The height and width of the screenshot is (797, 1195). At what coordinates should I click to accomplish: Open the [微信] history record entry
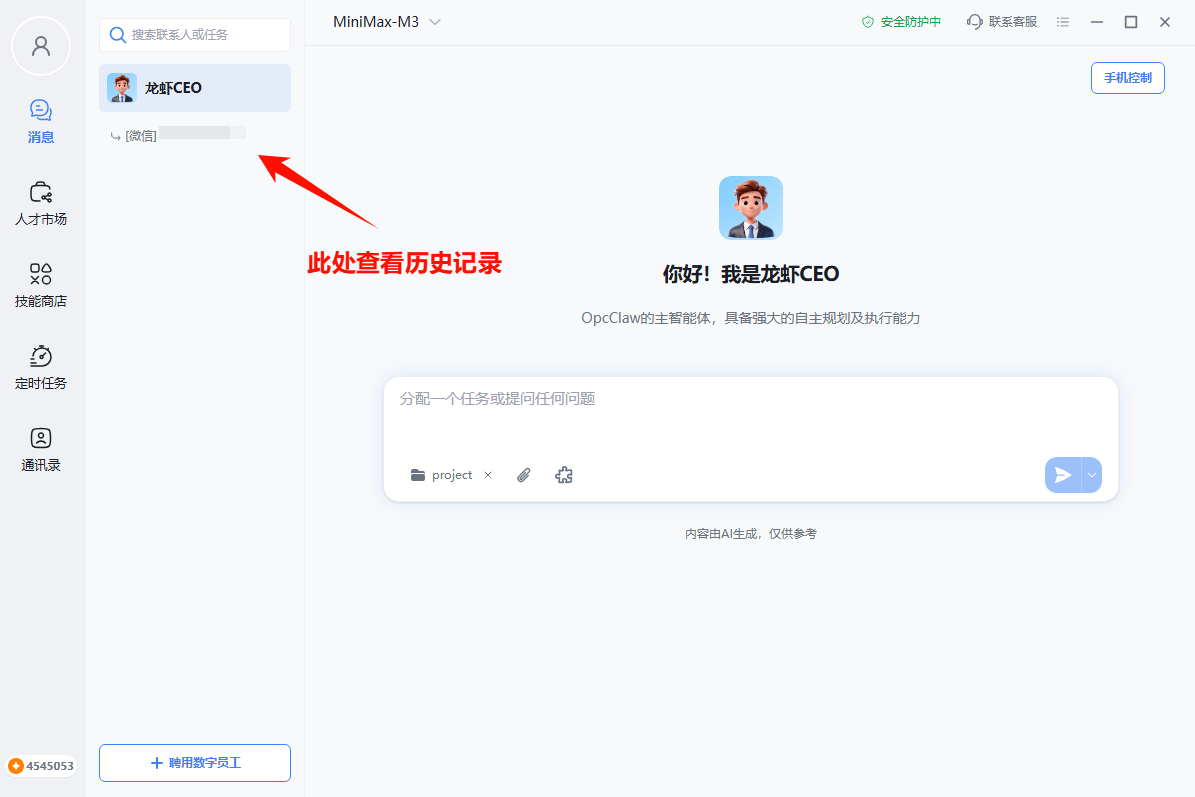(178, 136)
